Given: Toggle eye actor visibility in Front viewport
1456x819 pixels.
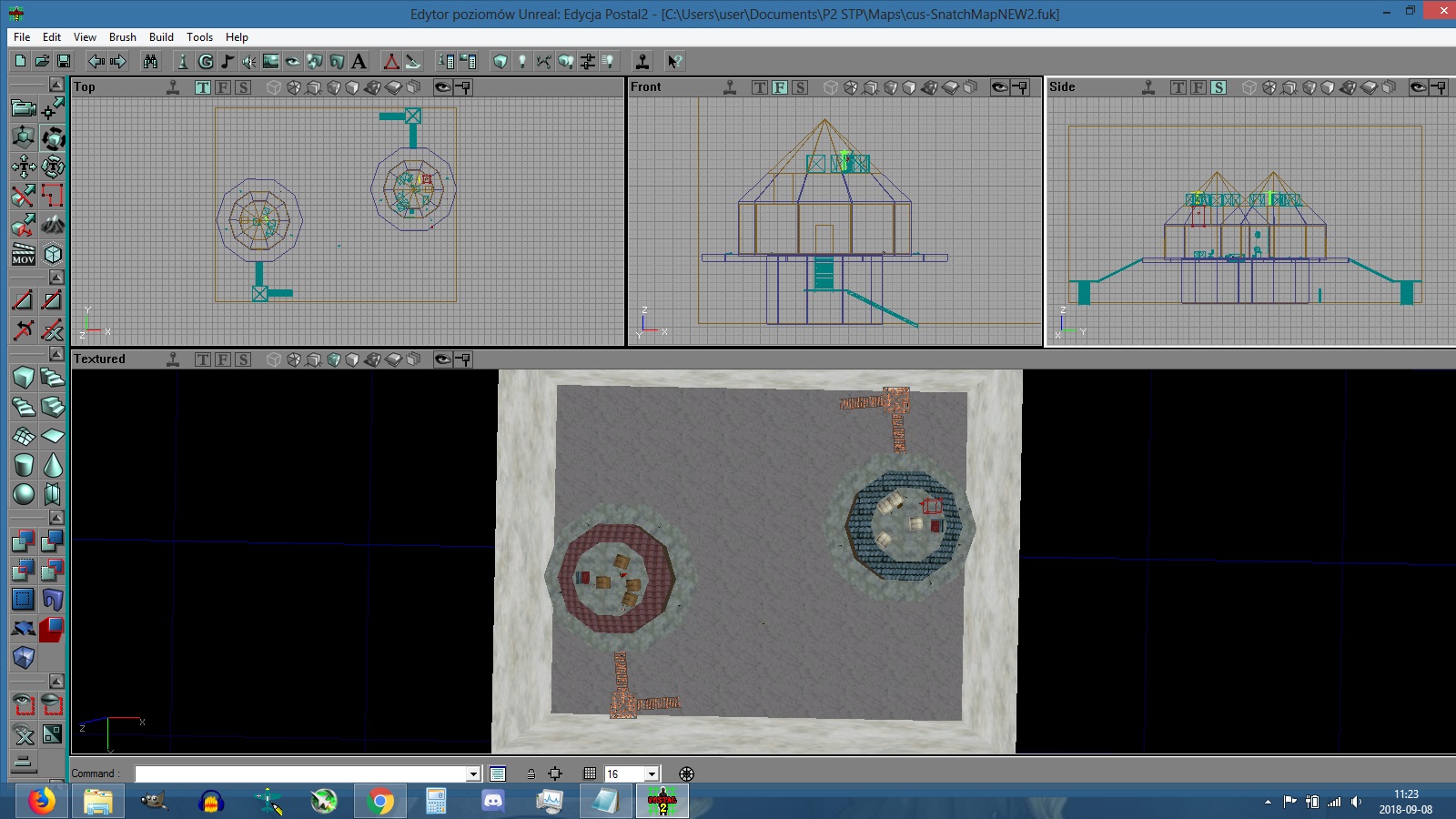Looking at the screenshot, I should point(999,87).
